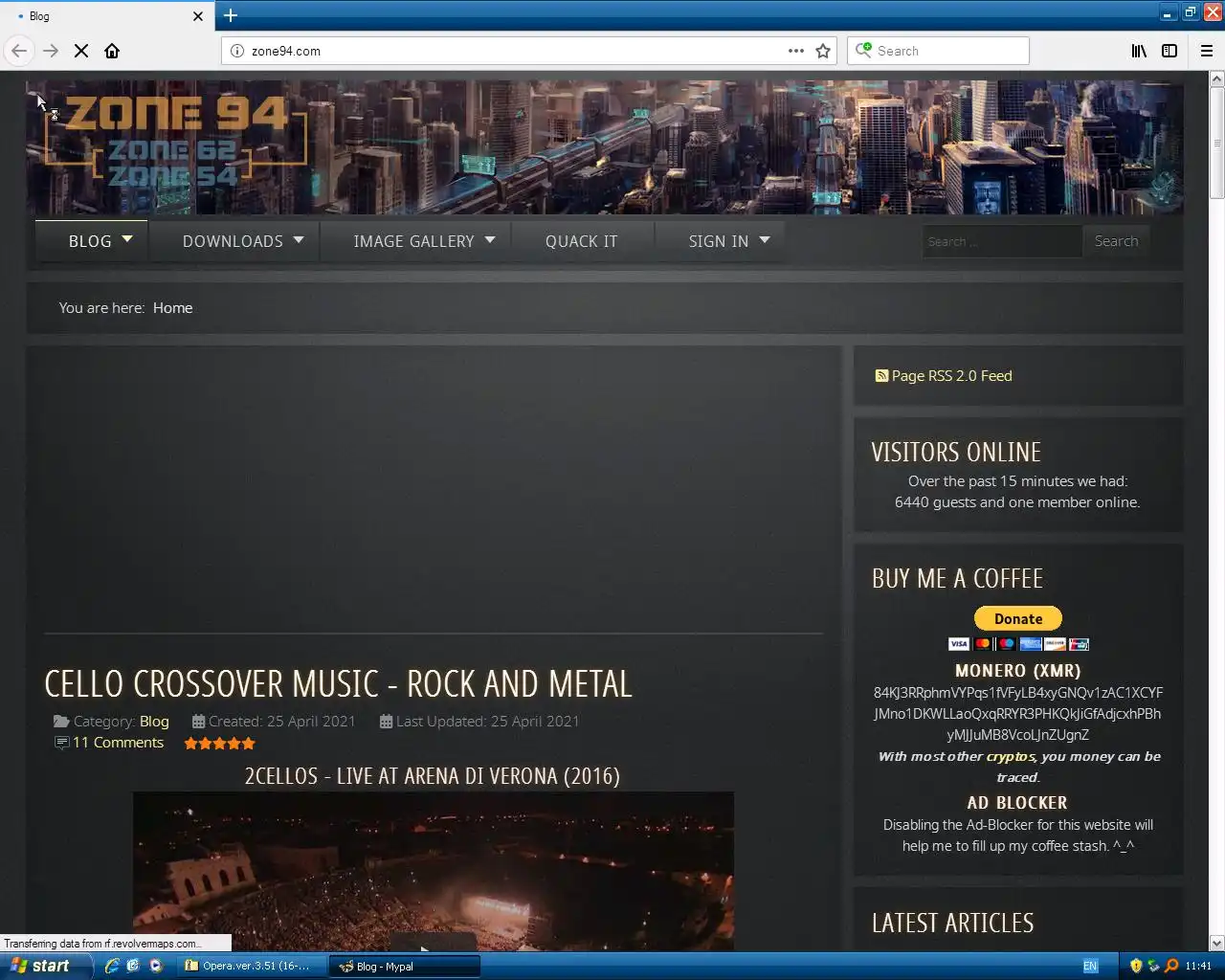Viewport: 1225px width, 980px height.
Task: Click the PayPal Donate button
Action: 1018,618
